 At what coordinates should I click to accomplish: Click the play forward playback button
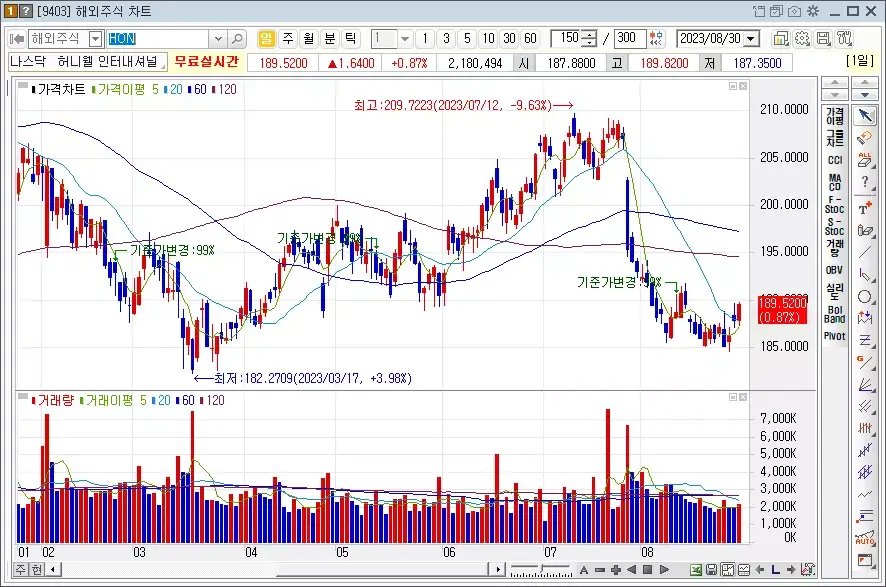click(664, 569)
